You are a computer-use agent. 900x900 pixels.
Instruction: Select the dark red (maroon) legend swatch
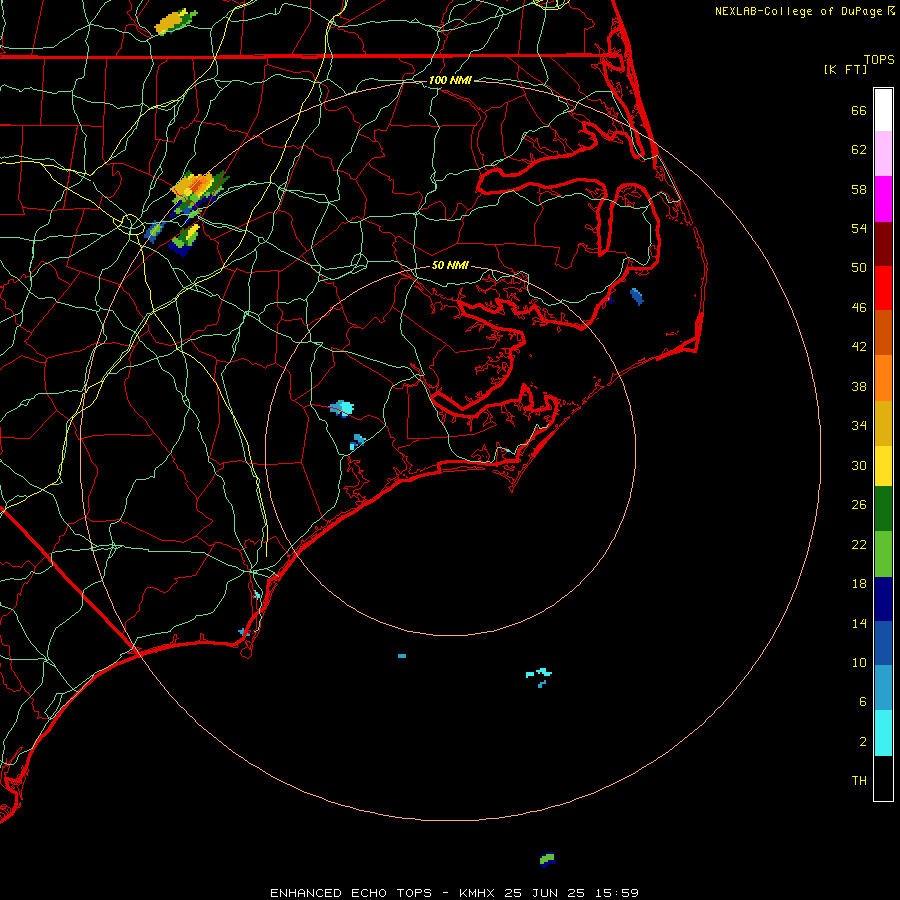(x=883, y=244)
